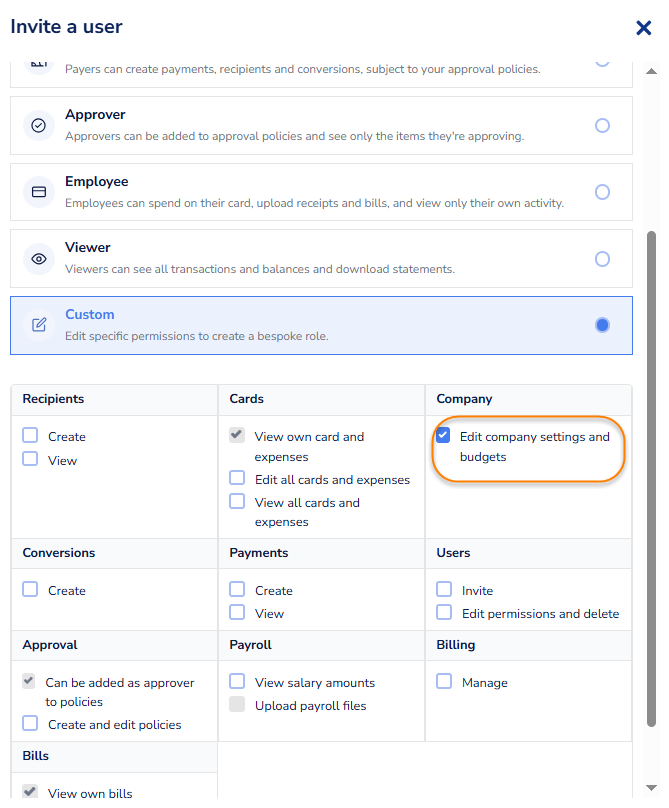Click the Custom pencil edit icon
Image resolution: width=669 pixels, height=808 pixels.
pos(39,325)
